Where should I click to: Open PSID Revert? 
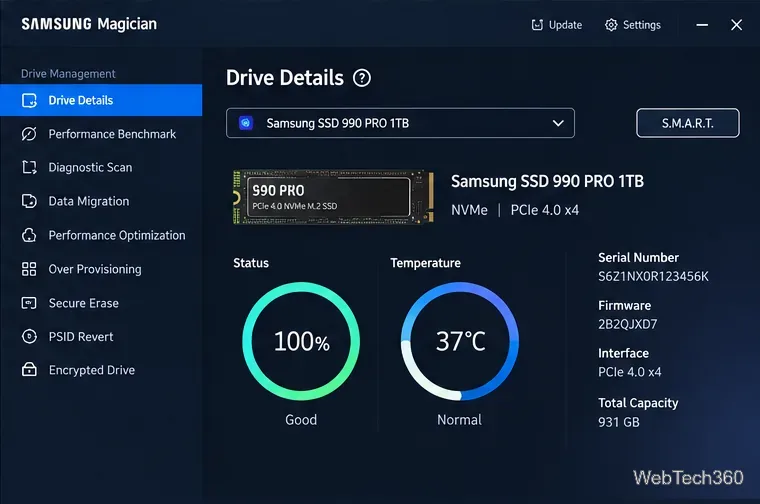tap(101, 336)
